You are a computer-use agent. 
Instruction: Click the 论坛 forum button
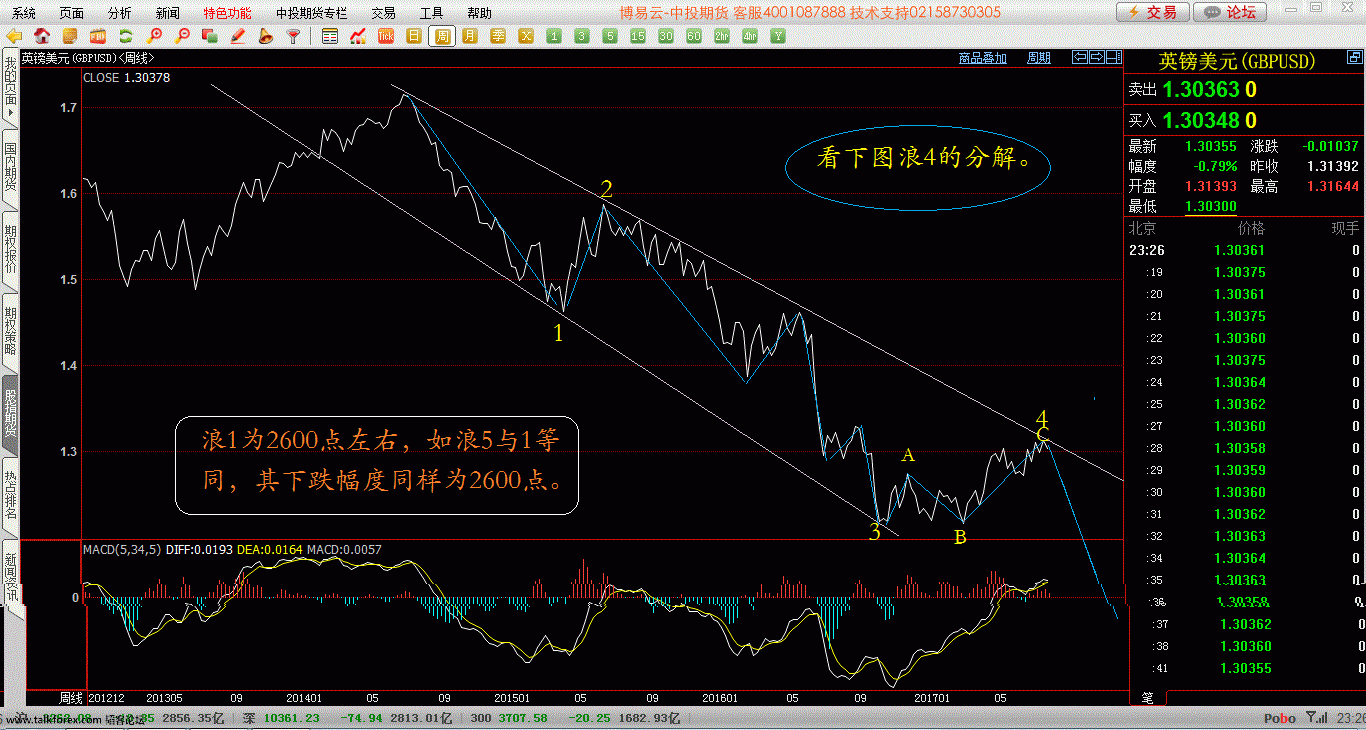(1230, 12)
